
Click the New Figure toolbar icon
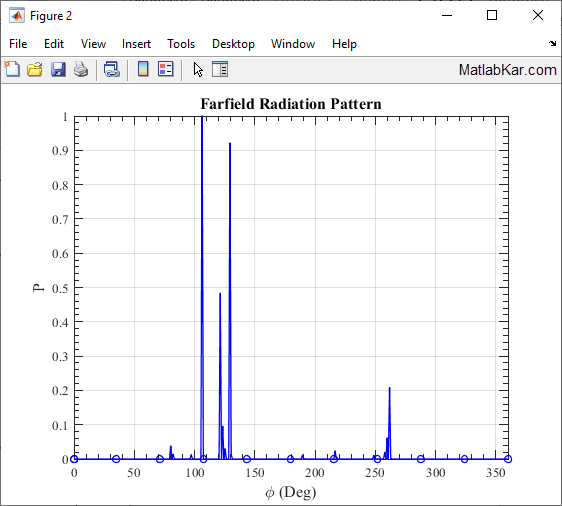pyautogui.click(x=13, y=69)
